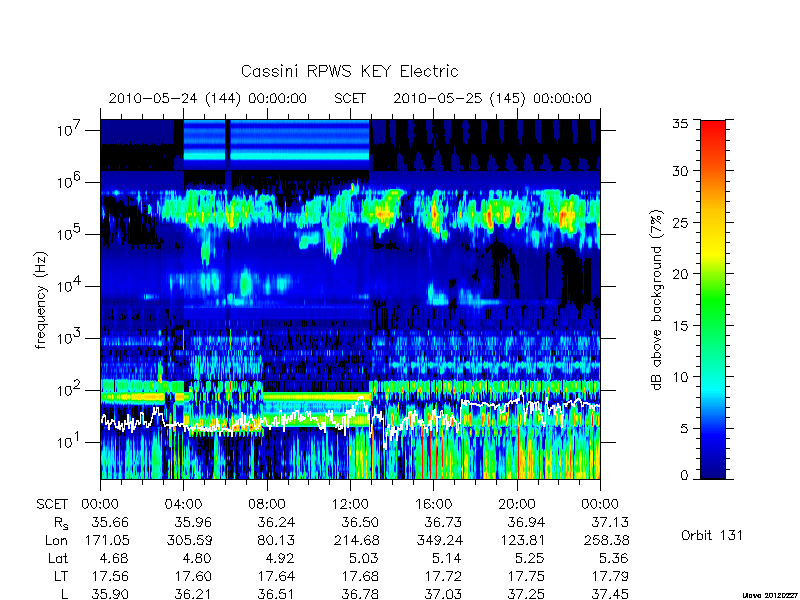Viewport: 800px width, 600px height.
Task: Click the colorbar tick label '30'
Action: point(681,171)
